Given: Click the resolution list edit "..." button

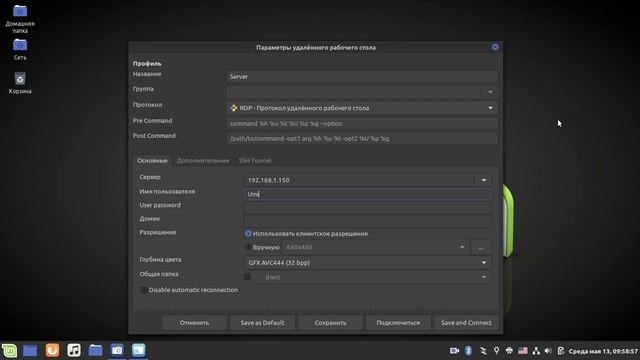Looking at the screenshot, I should point(481,247).
